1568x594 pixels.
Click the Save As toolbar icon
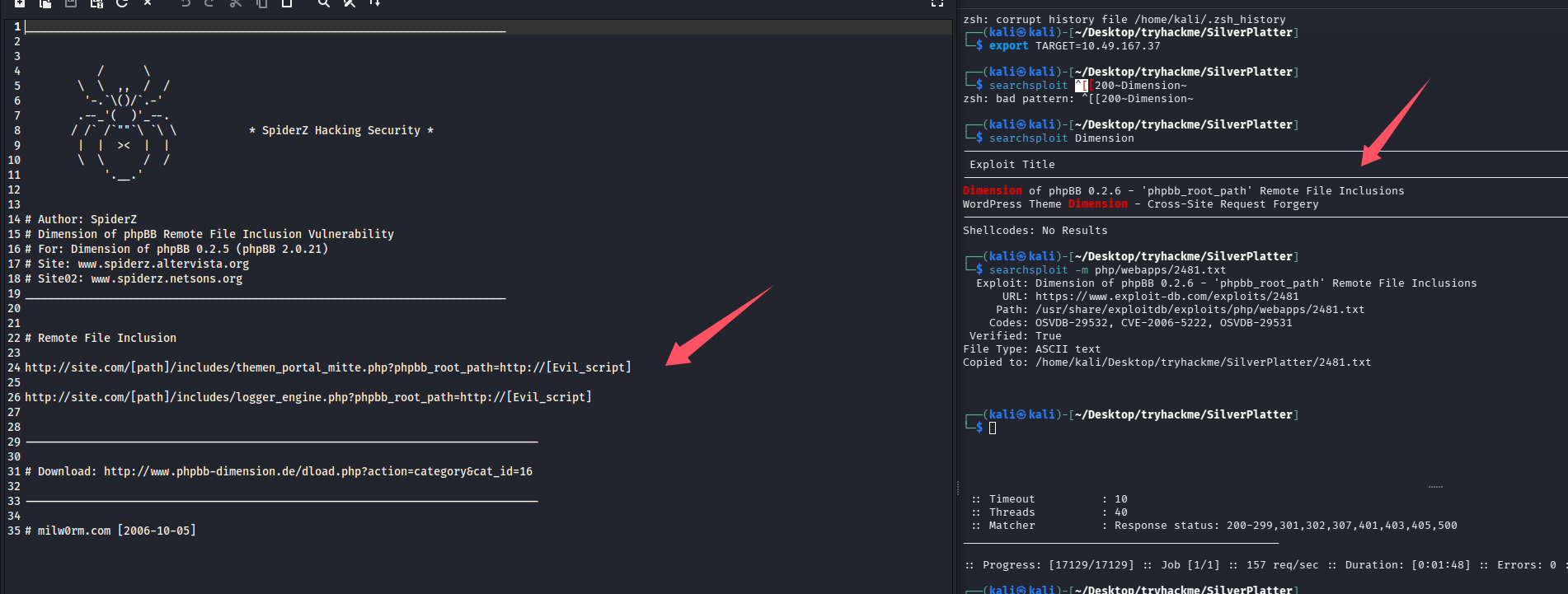[x=96, y=3]
